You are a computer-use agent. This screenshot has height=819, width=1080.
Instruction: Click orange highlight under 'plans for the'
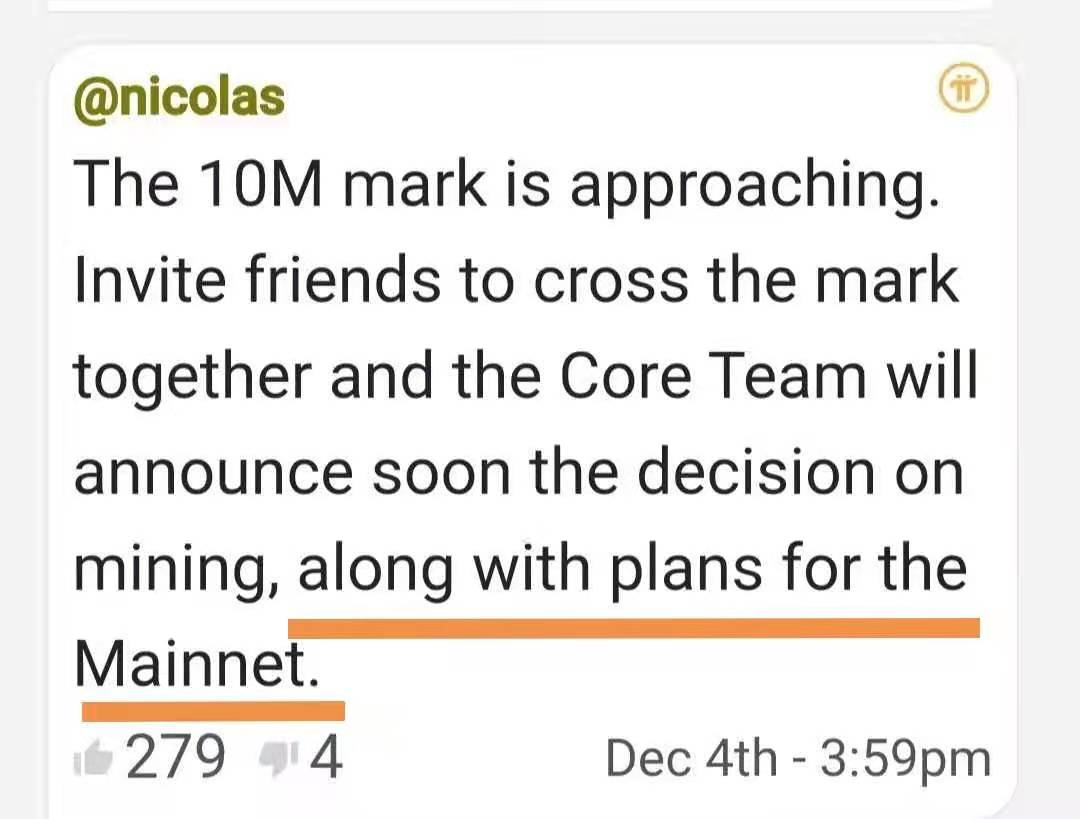[634, 628]
